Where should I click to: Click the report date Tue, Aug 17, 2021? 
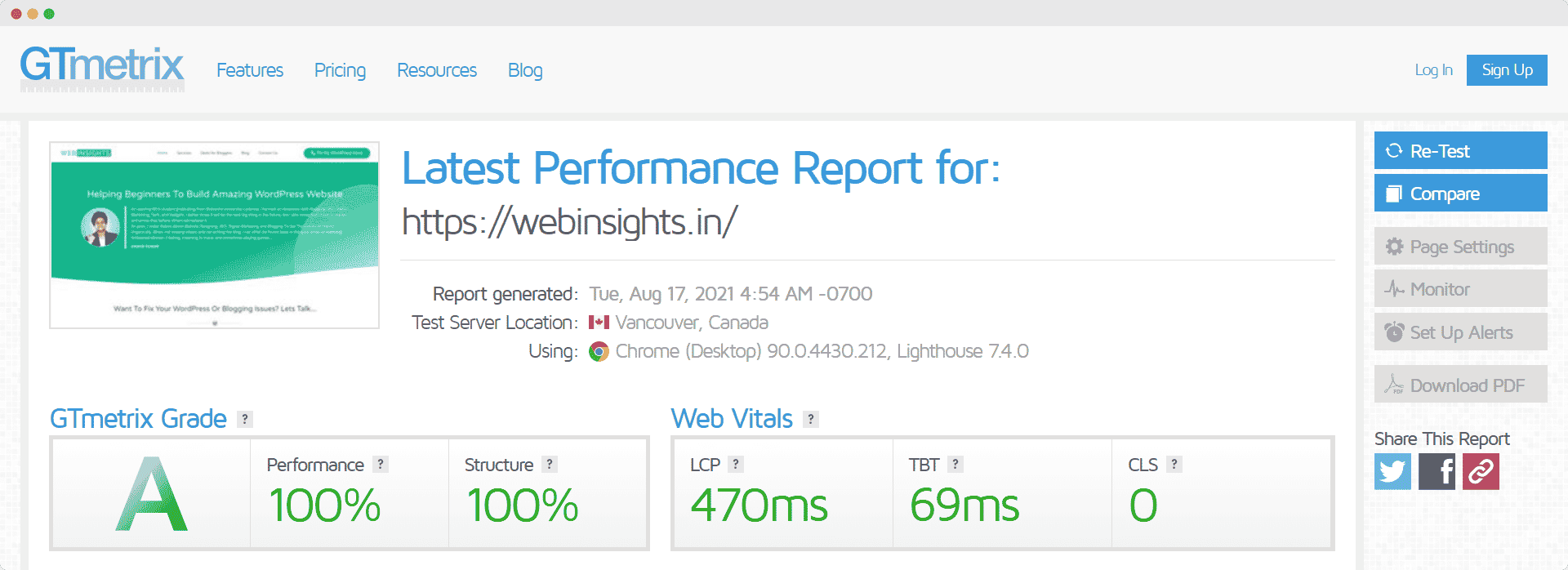click(x=731, y=294)
